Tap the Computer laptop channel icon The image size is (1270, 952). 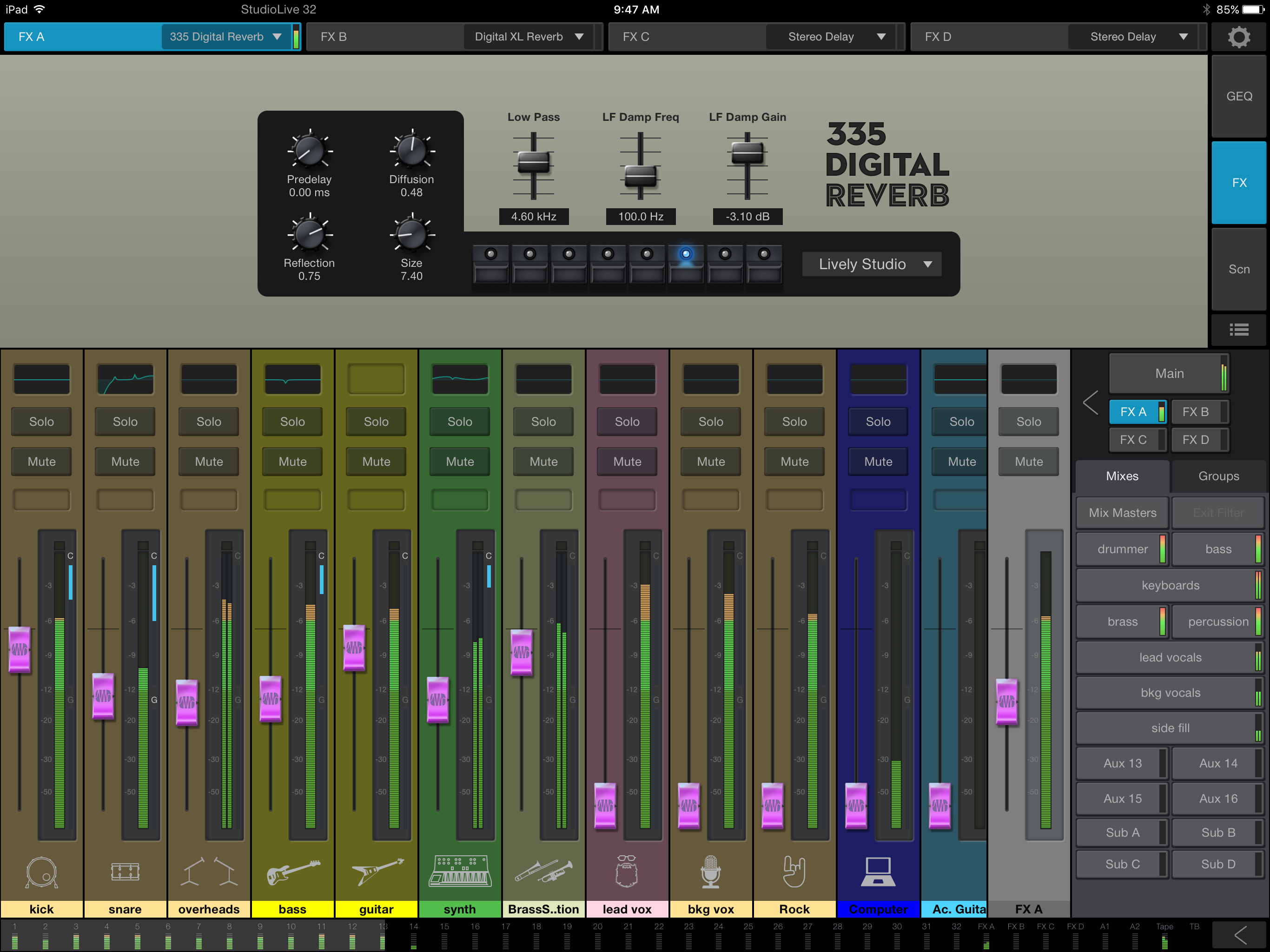878,872
